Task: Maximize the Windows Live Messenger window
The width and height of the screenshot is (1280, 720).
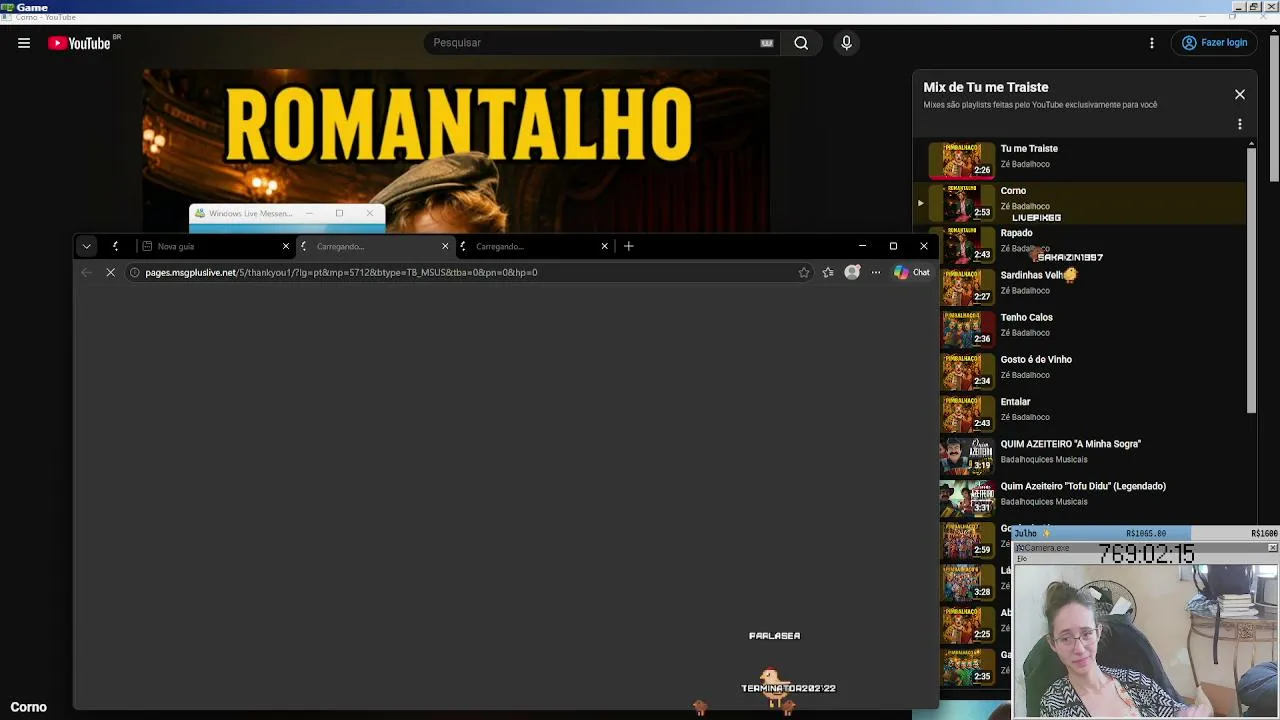Action: click(339, 213)
